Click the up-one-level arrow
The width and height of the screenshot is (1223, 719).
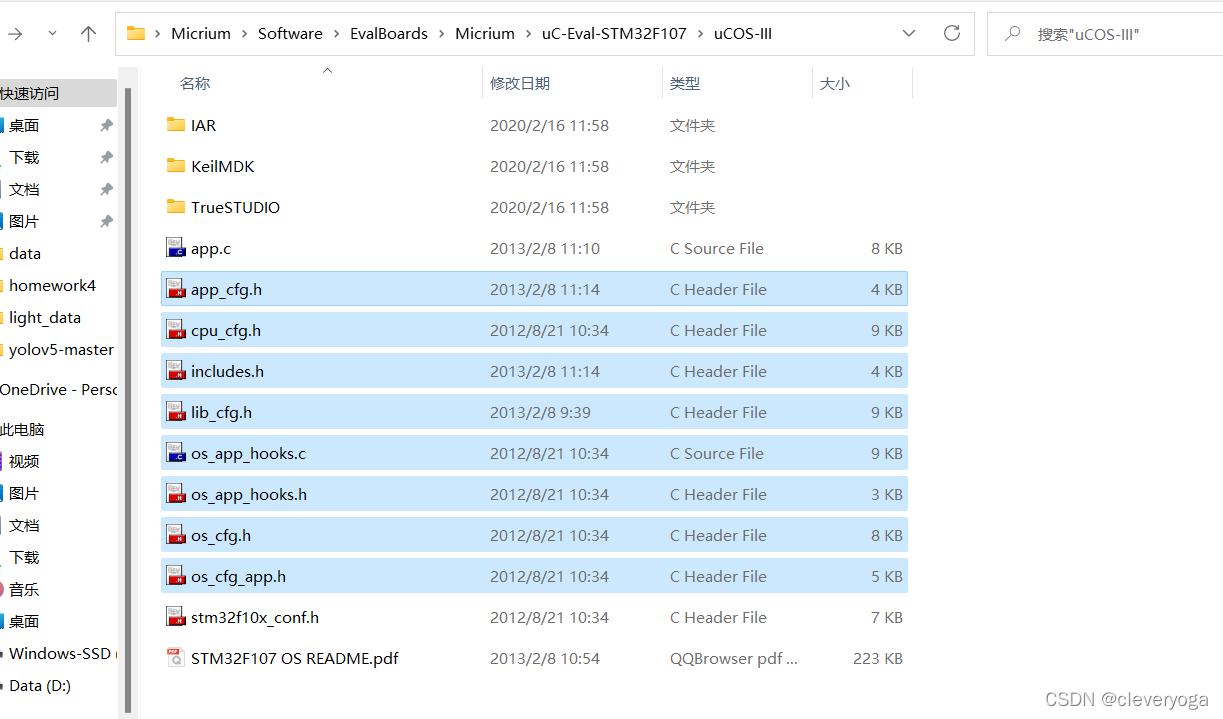click(88, 33)
